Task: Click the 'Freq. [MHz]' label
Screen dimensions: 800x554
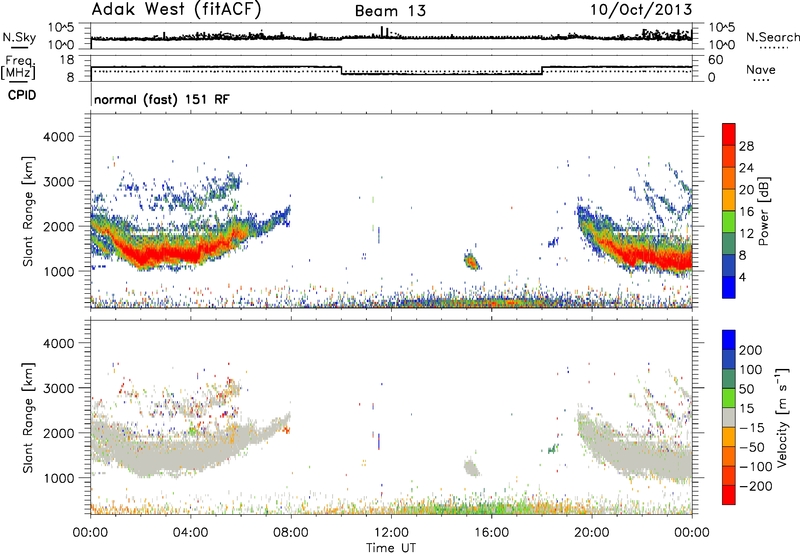Action: pos(18,68)
